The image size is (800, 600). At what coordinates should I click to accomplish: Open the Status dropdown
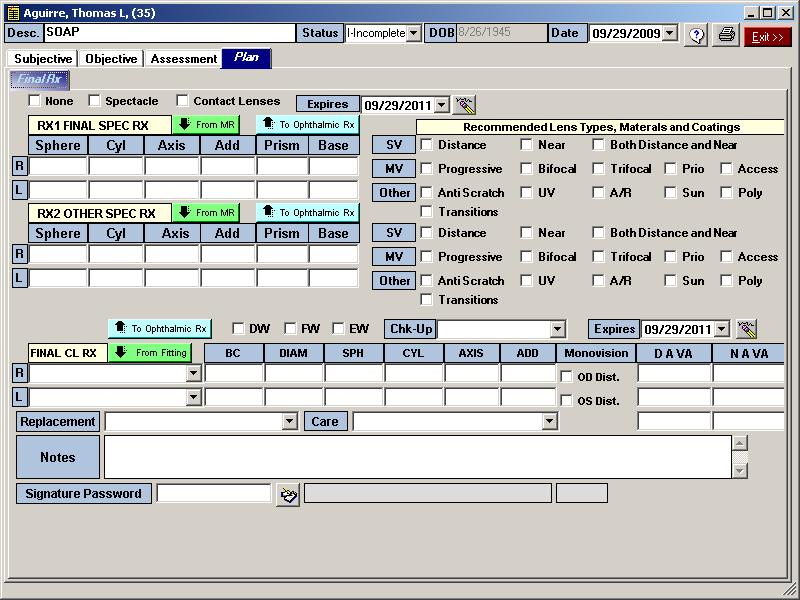[413, 33]
